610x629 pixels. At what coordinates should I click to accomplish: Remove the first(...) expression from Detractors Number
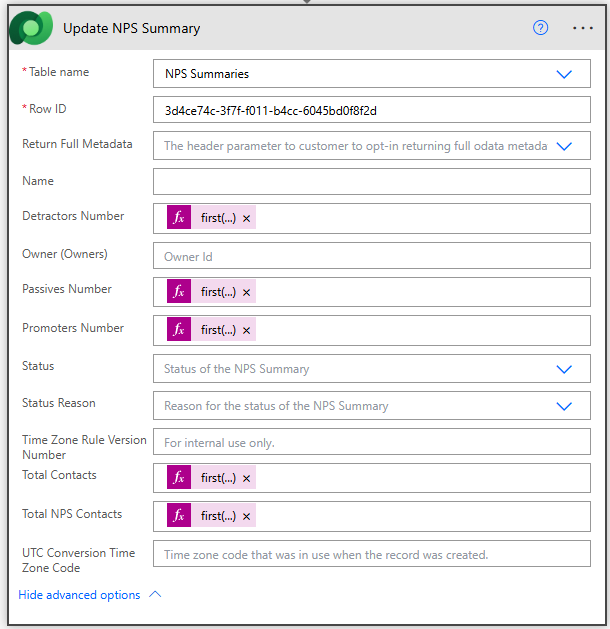point(247,219)
